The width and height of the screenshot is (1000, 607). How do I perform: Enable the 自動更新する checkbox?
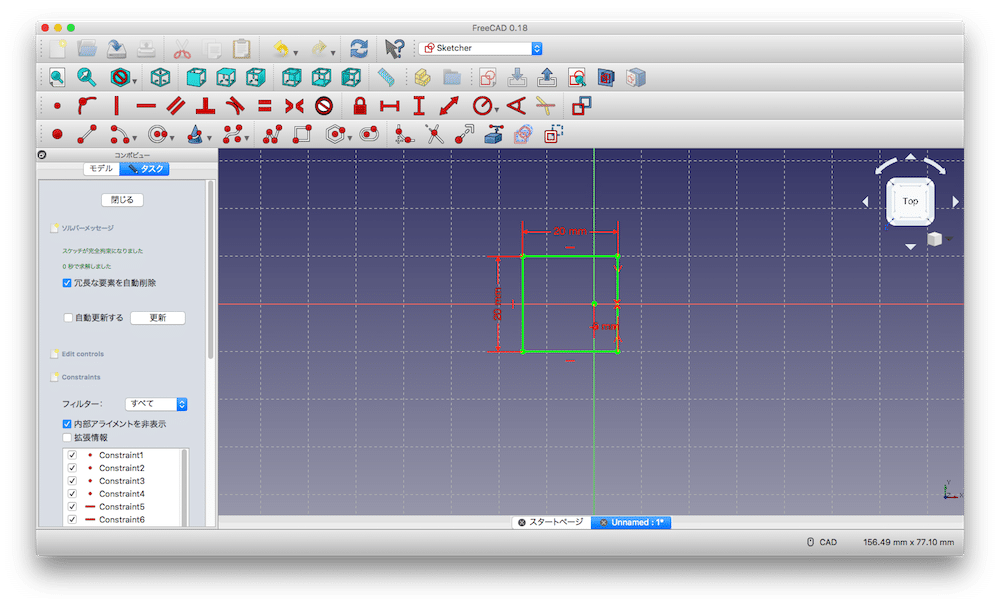pyautogui.click(x=67, y=318)
